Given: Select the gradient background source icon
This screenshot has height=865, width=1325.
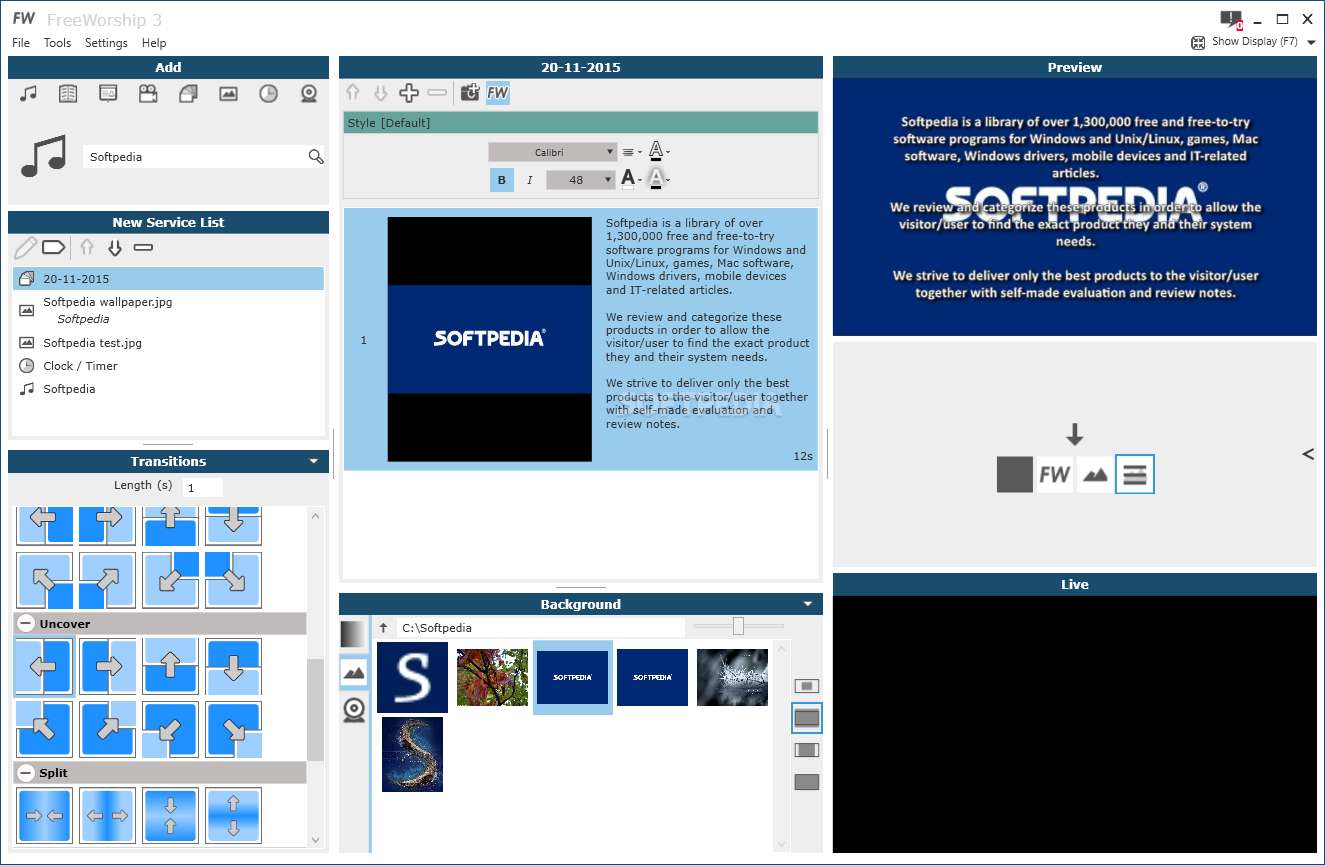Looking at the screenshot, I should [353, 634].
